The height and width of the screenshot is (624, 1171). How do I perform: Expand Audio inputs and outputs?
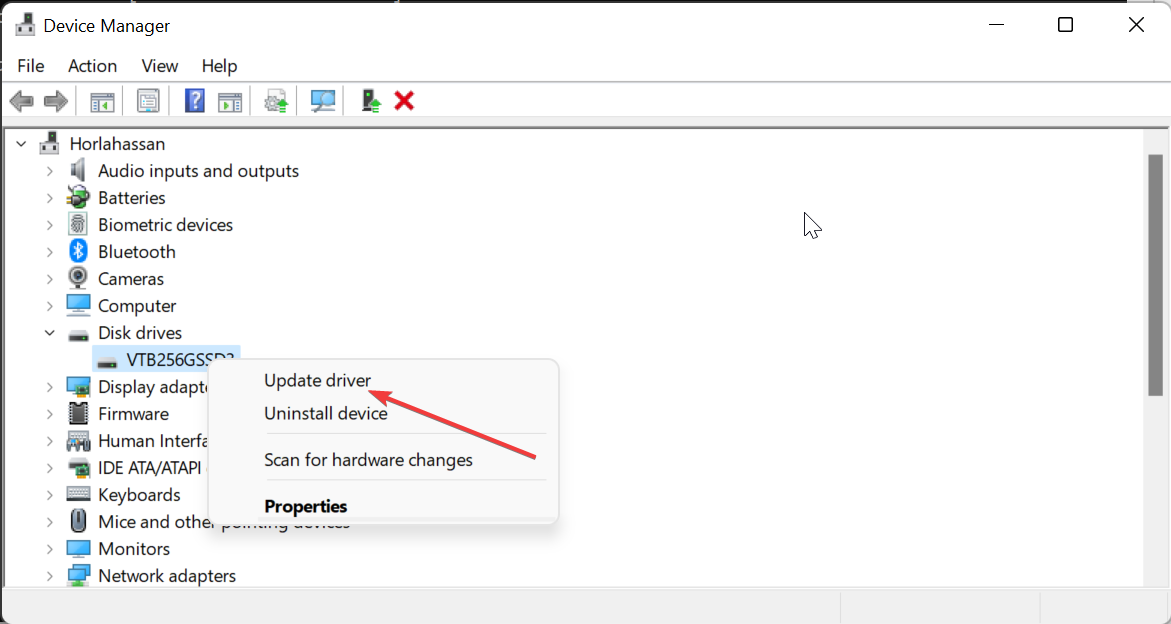coord(50,171)
